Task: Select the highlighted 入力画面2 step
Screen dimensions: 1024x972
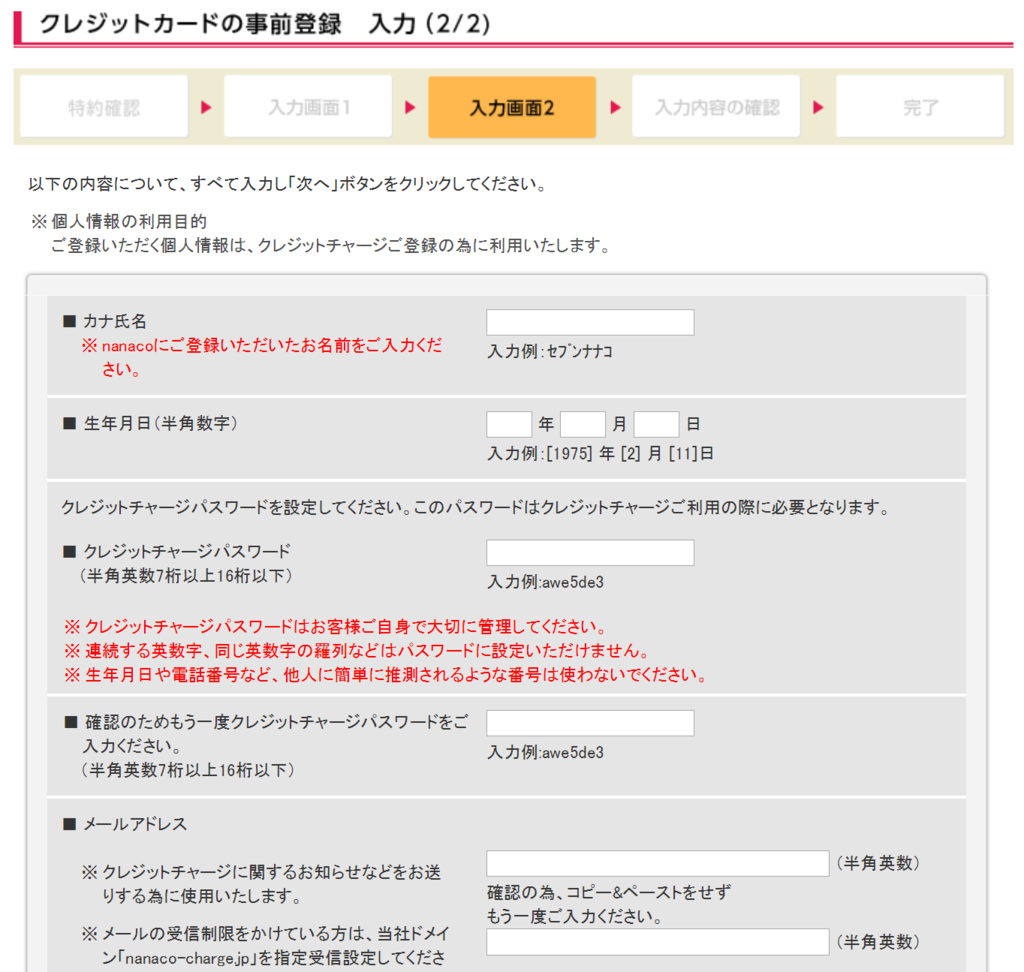Action: coord(512,107)
